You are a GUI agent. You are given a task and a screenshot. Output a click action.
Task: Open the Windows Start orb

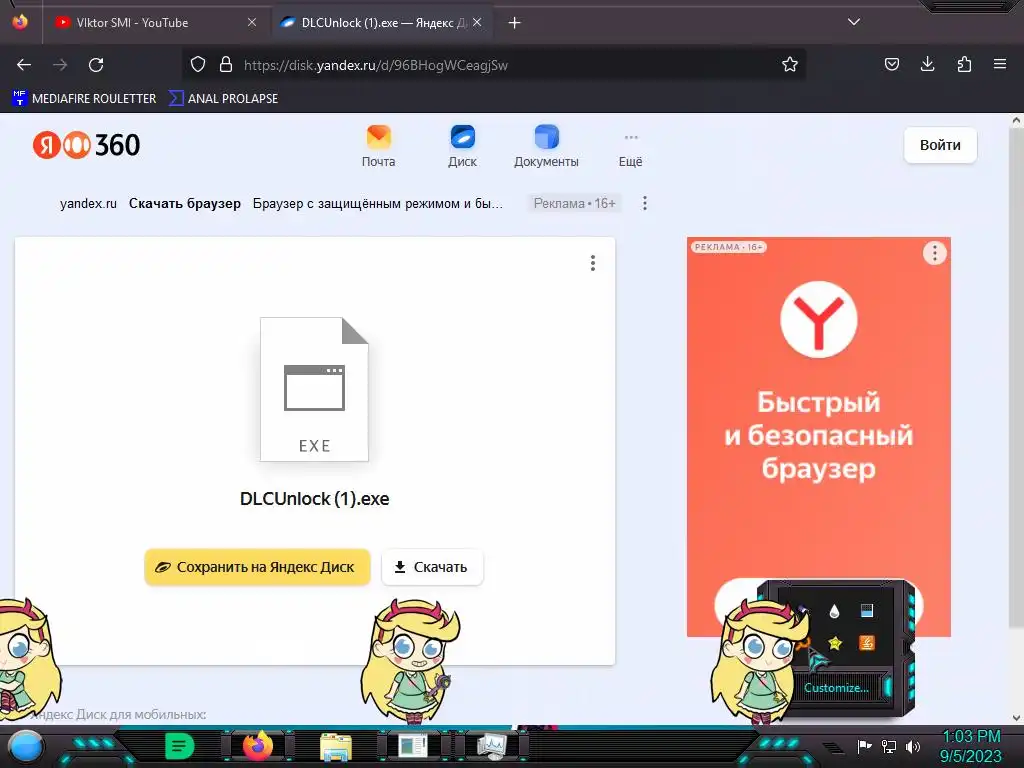[26, 747]
